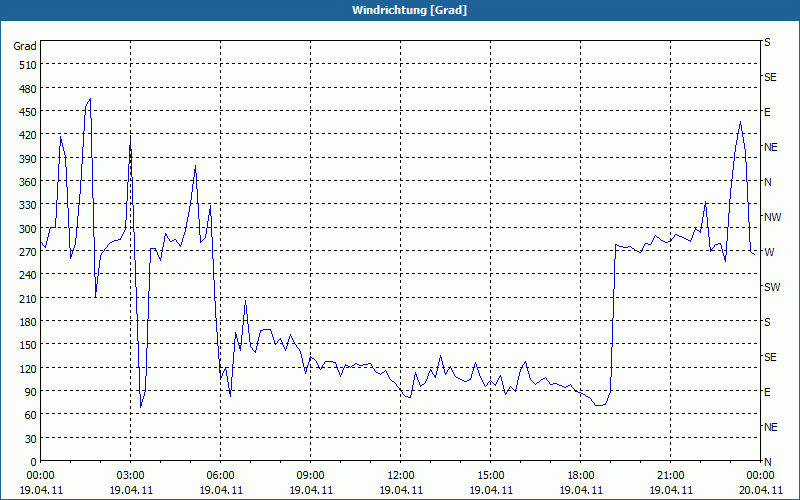The width and height of the screenshot is (800, 500).
Task: Click the N compass label level with 360
Action: [x=767, y=182]
